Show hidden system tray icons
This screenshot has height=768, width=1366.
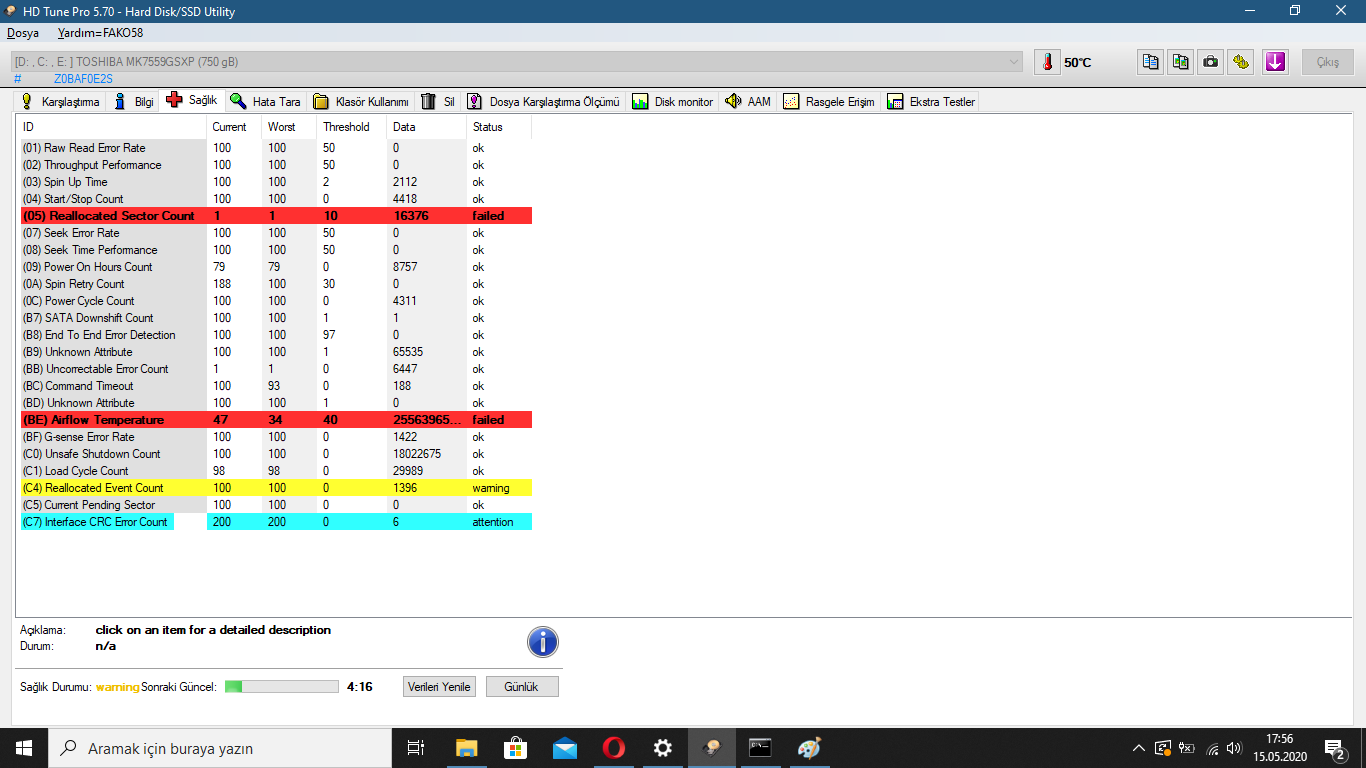tap(1138, 748)
